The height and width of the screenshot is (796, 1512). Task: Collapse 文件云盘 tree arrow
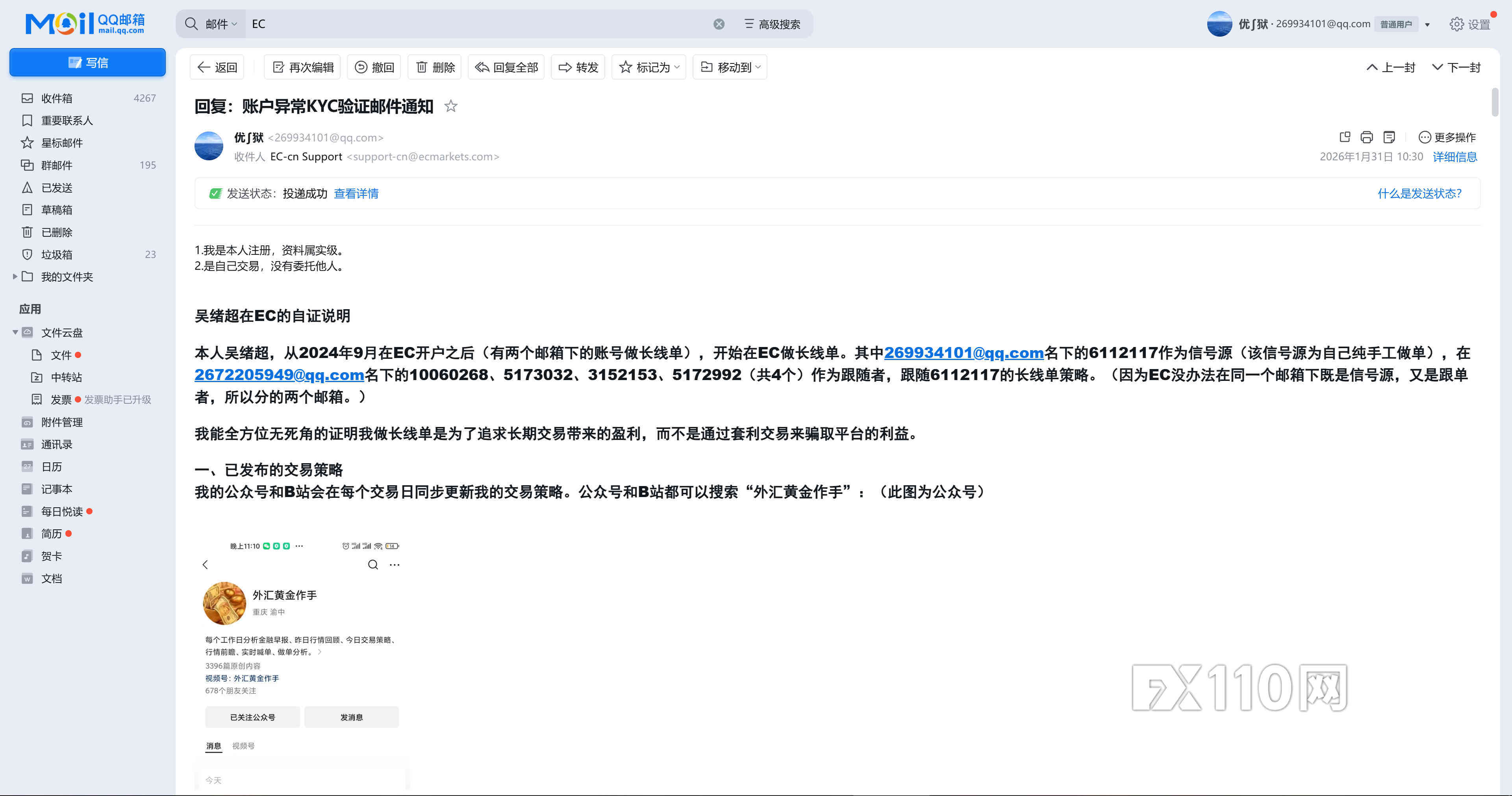click(15, 332)
